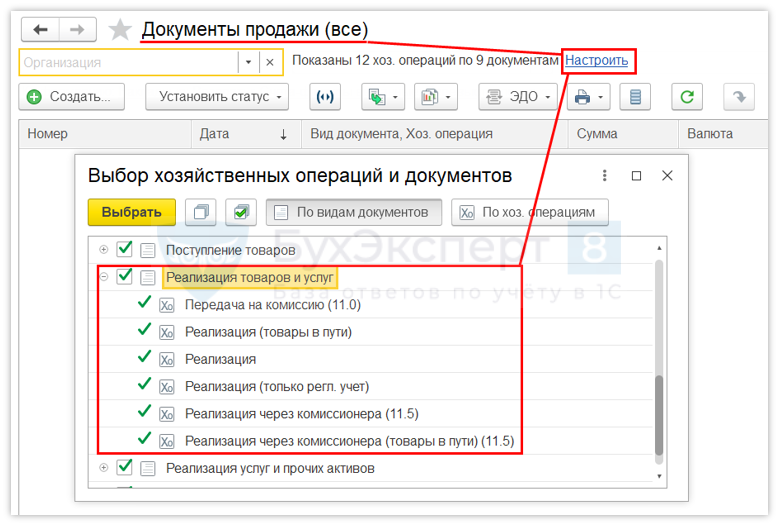Viewport: 779px width, 526px height.
Task: Click the document icon beside Поступление товаров
Action: coord(148,250)
